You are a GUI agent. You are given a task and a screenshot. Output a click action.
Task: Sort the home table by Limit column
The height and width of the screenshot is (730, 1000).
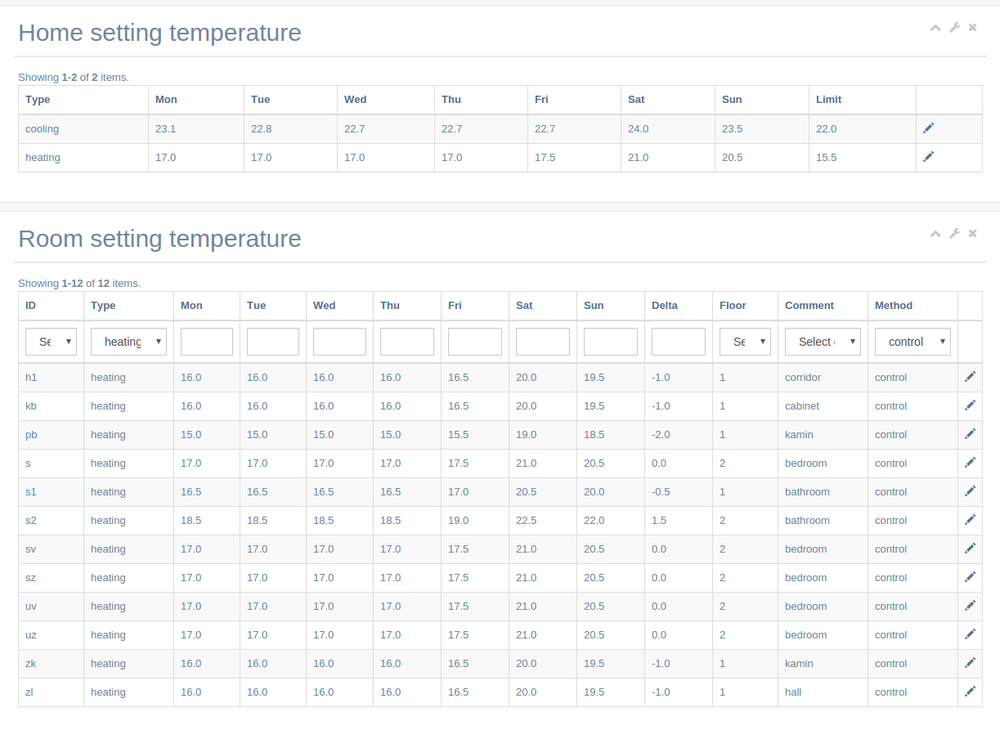[x=828, y=99]
